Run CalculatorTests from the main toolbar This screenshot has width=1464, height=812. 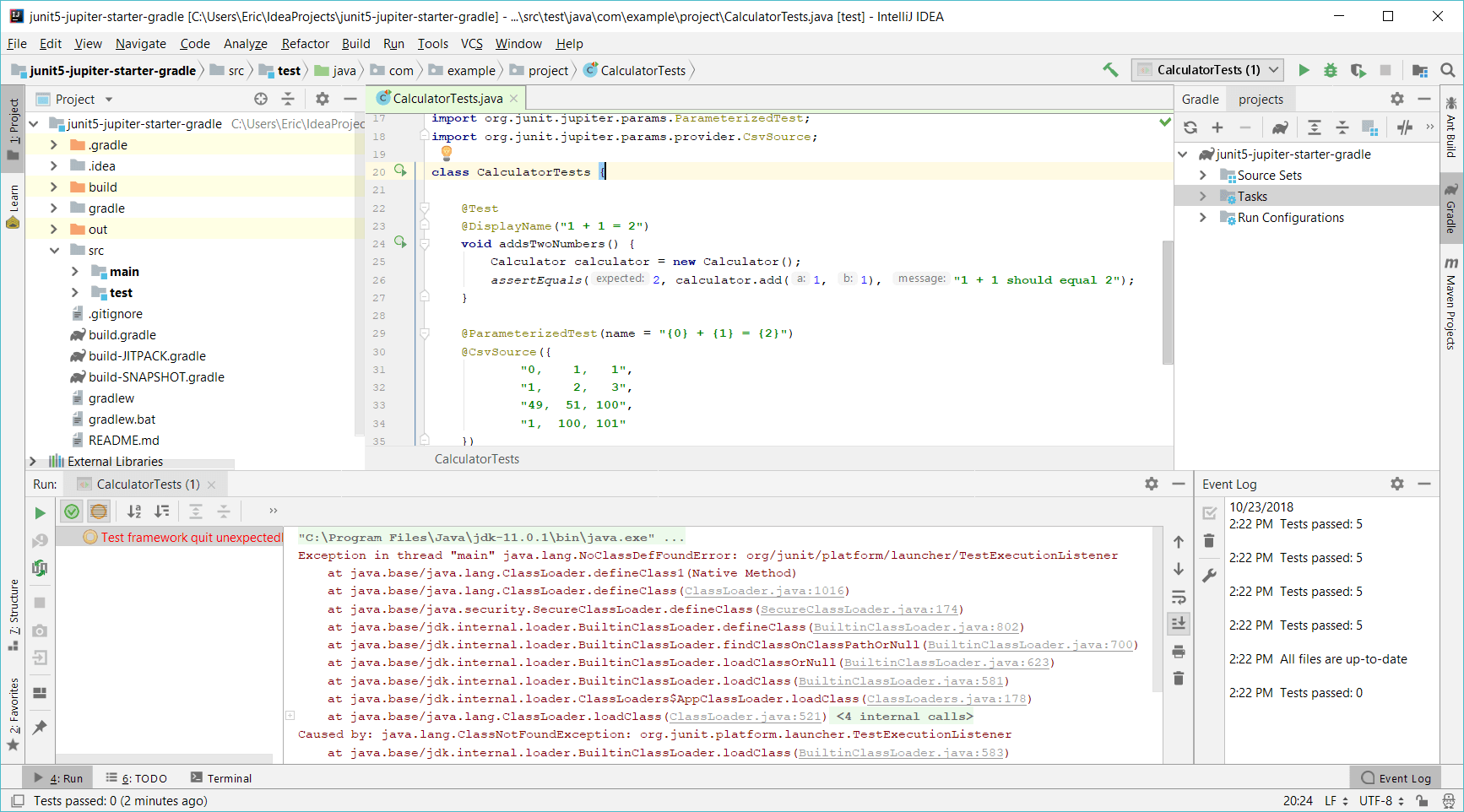1304,70
